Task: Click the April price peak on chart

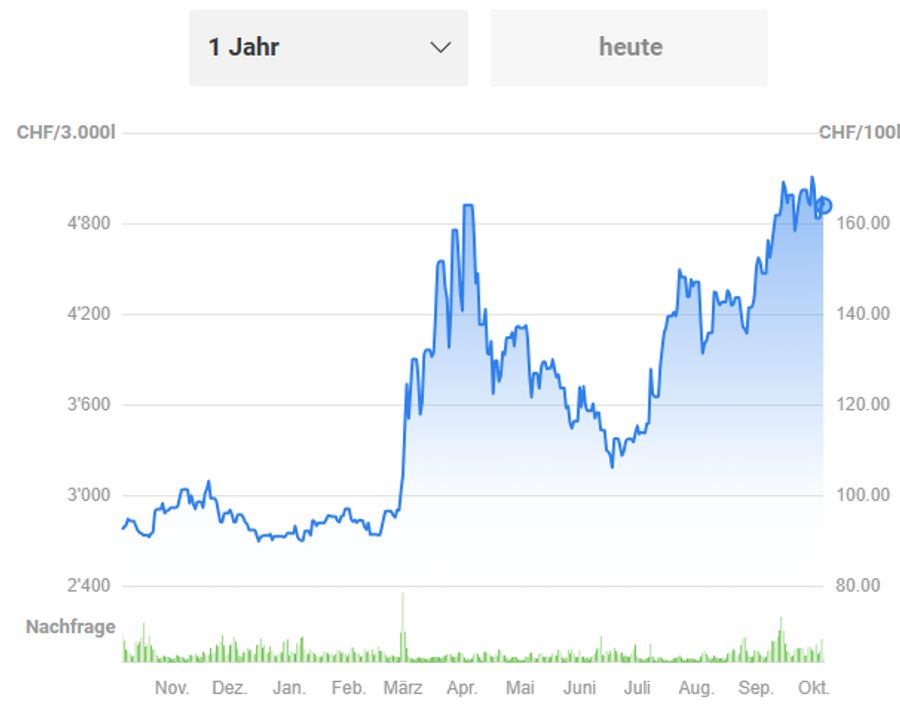Action: tap(468, 205)
